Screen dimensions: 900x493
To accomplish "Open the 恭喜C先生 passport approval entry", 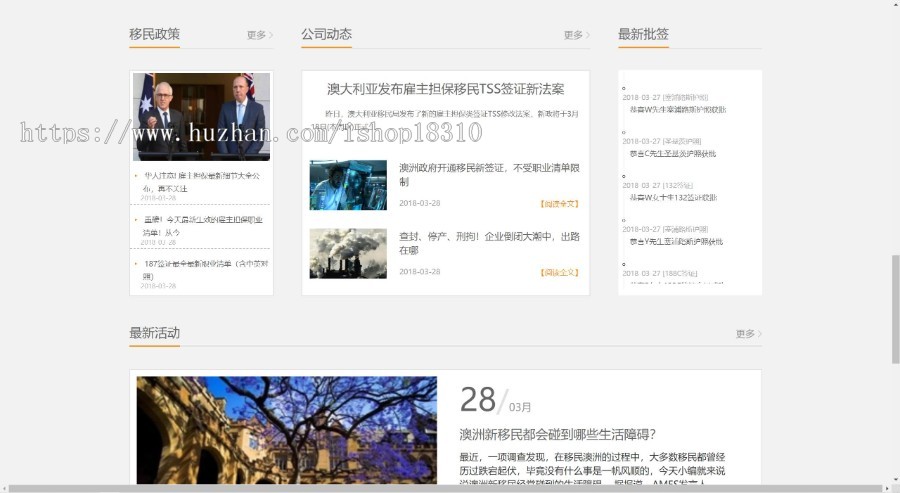I will [676, 154].
